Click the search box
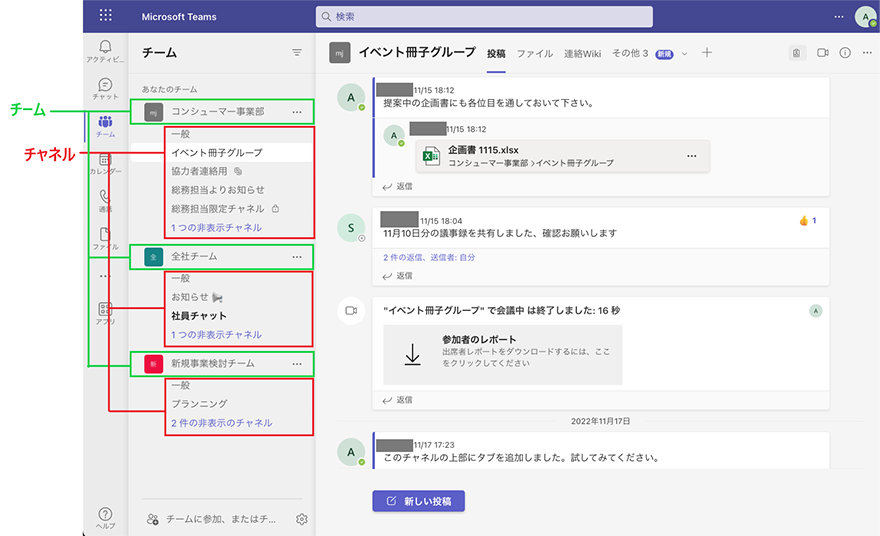 [484, 17]
